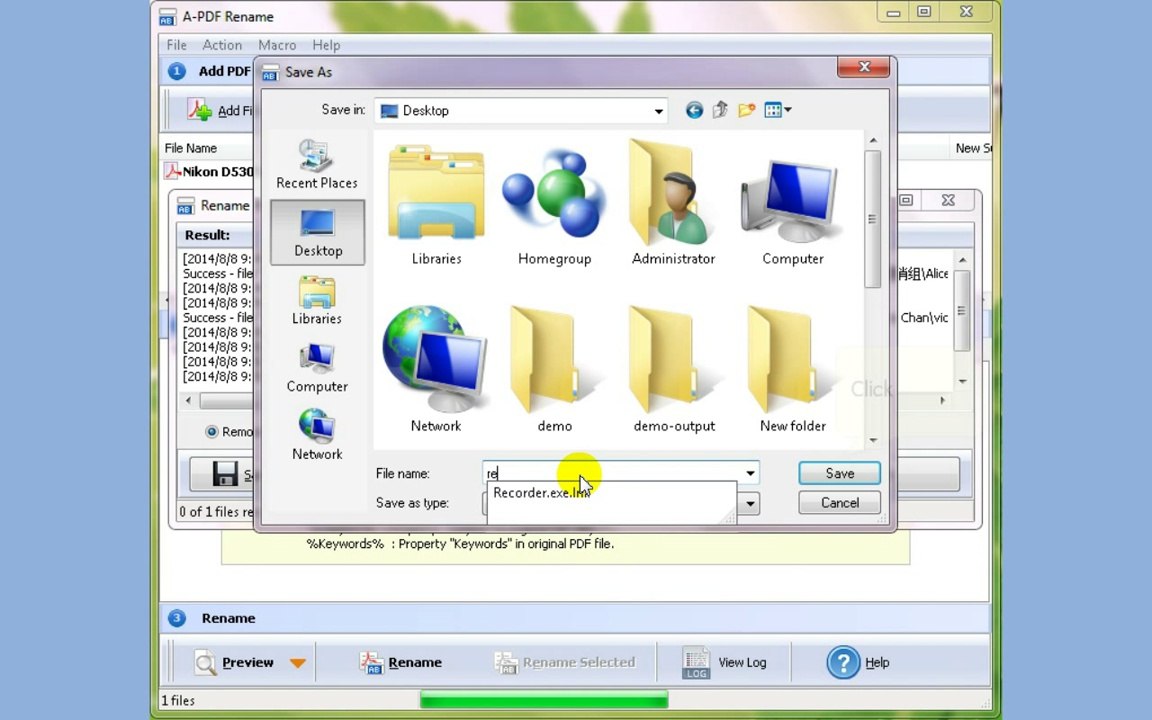Select the Libraries folder in file view

[x=436, y=206]
